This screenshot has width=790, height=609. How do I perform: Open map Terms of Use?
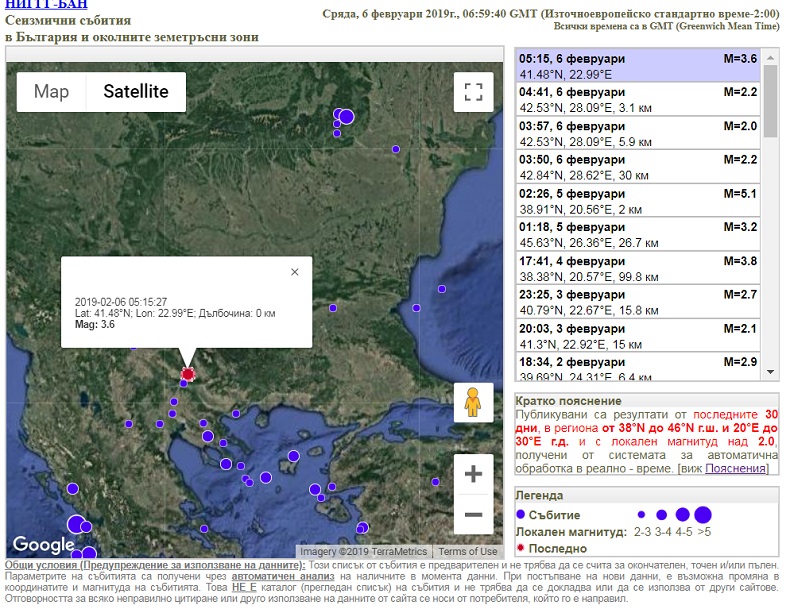(x=467, y=552)
